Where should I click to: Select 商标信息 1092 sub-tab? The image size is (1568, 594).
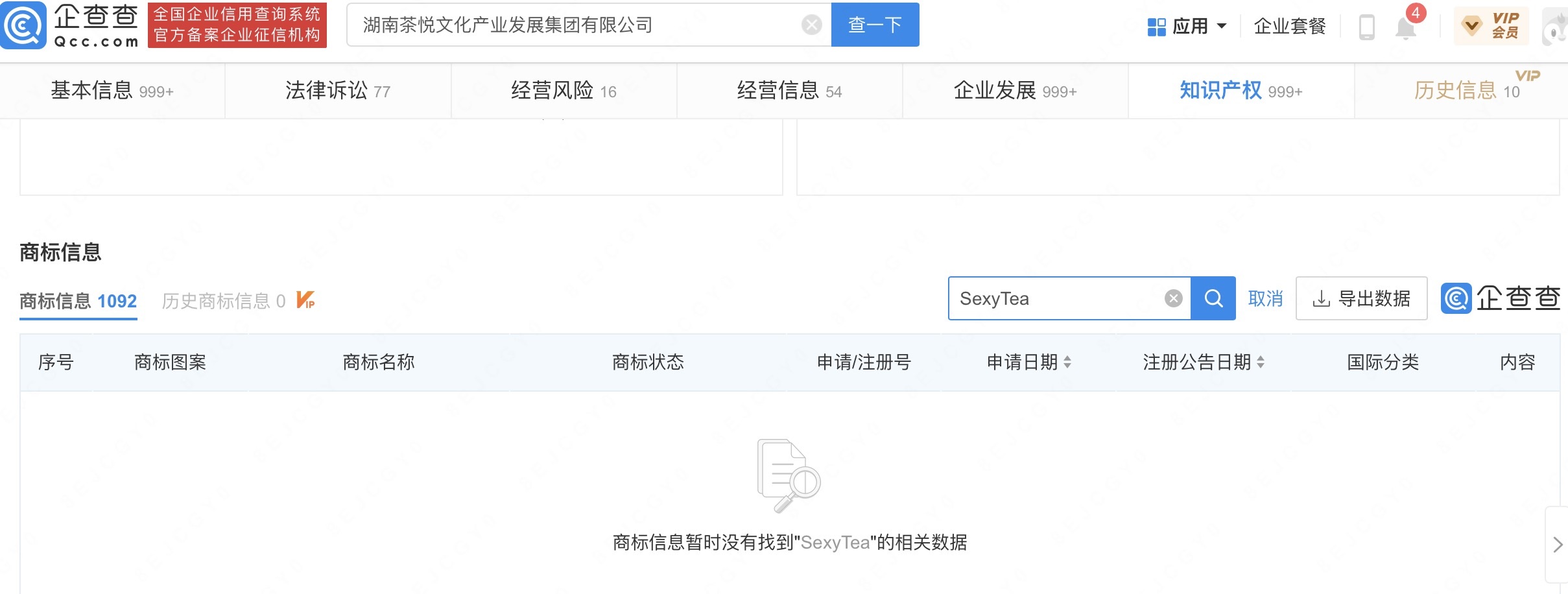click(x=78, y=301)
